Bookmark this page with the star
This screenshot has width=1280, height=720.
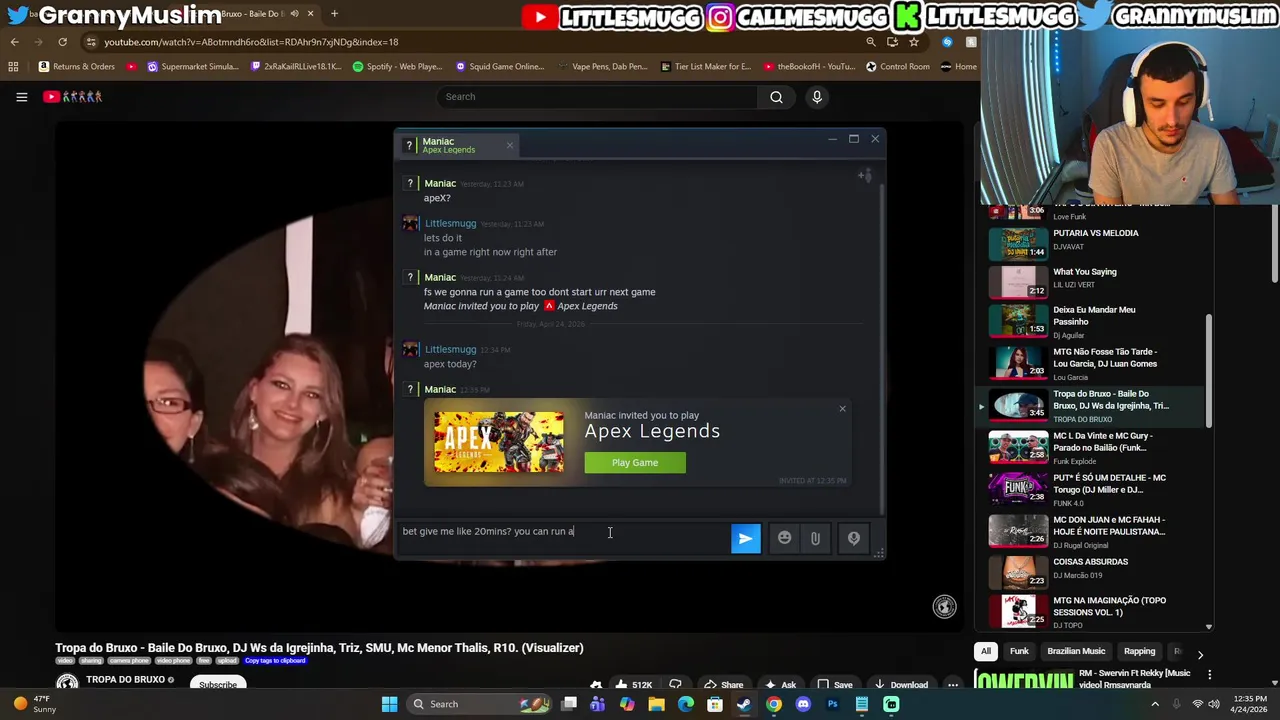[x=914, y=42]
